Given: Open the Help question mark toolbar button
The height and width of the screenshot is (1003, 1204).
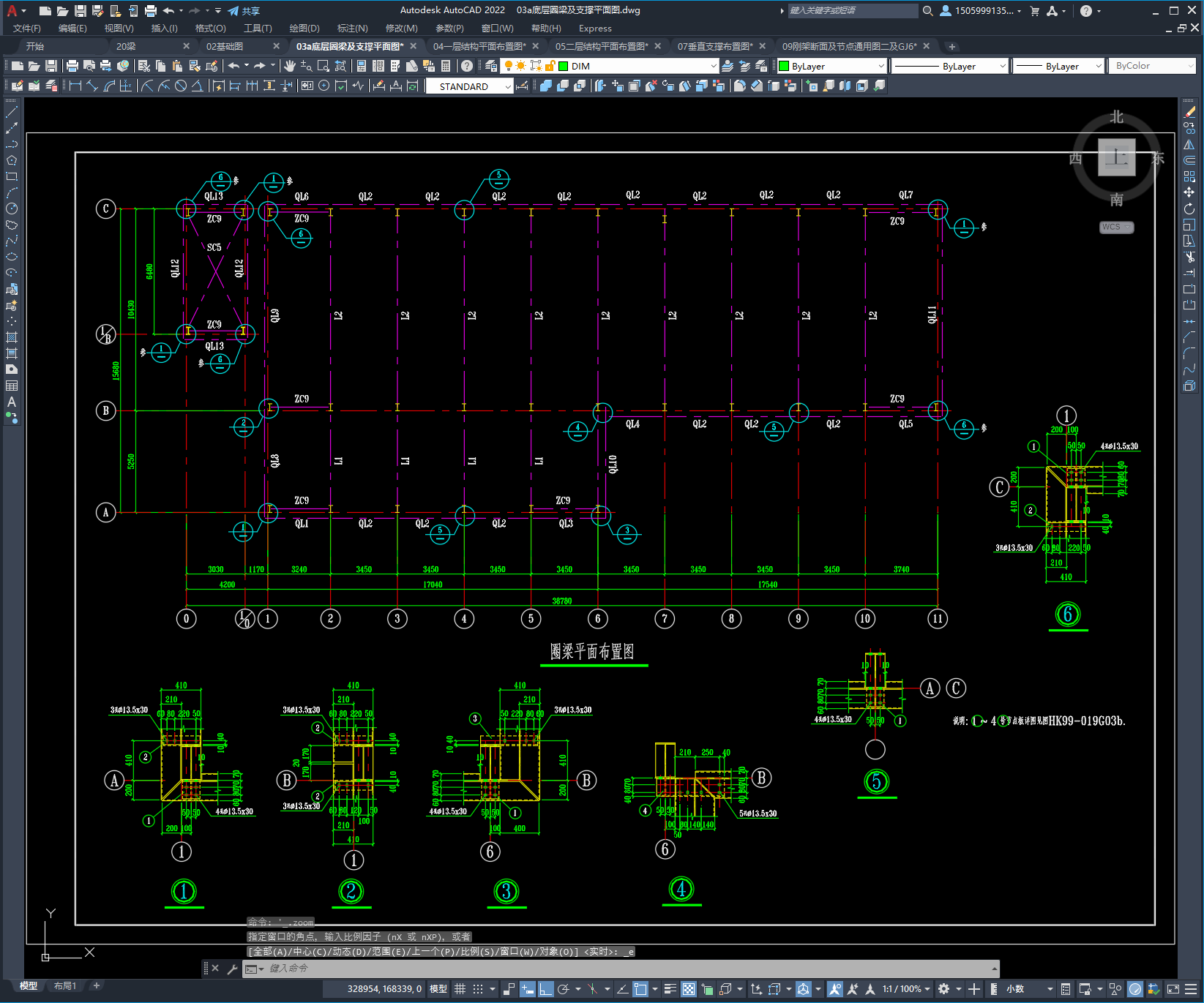Looking at the screenshot, I should (467, 66).
